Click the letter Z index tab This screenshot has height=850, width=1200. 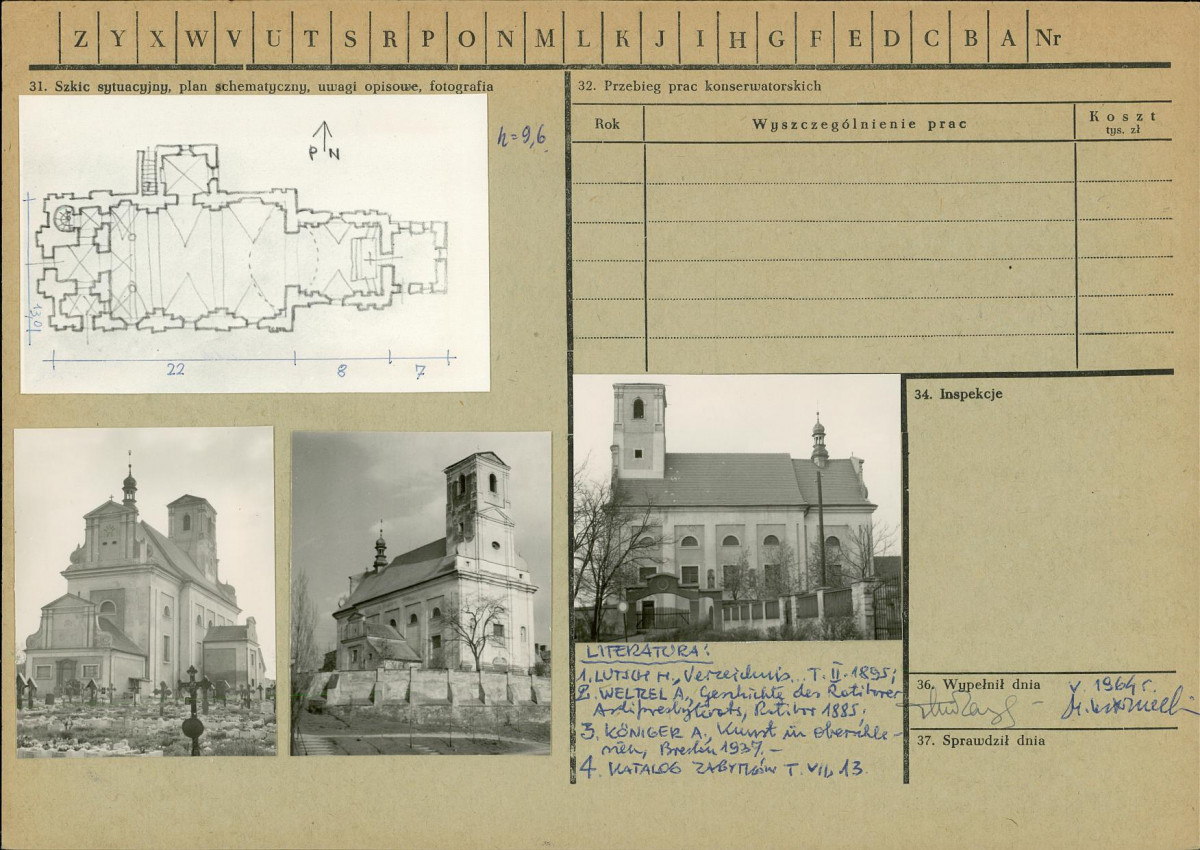point(79,39)
